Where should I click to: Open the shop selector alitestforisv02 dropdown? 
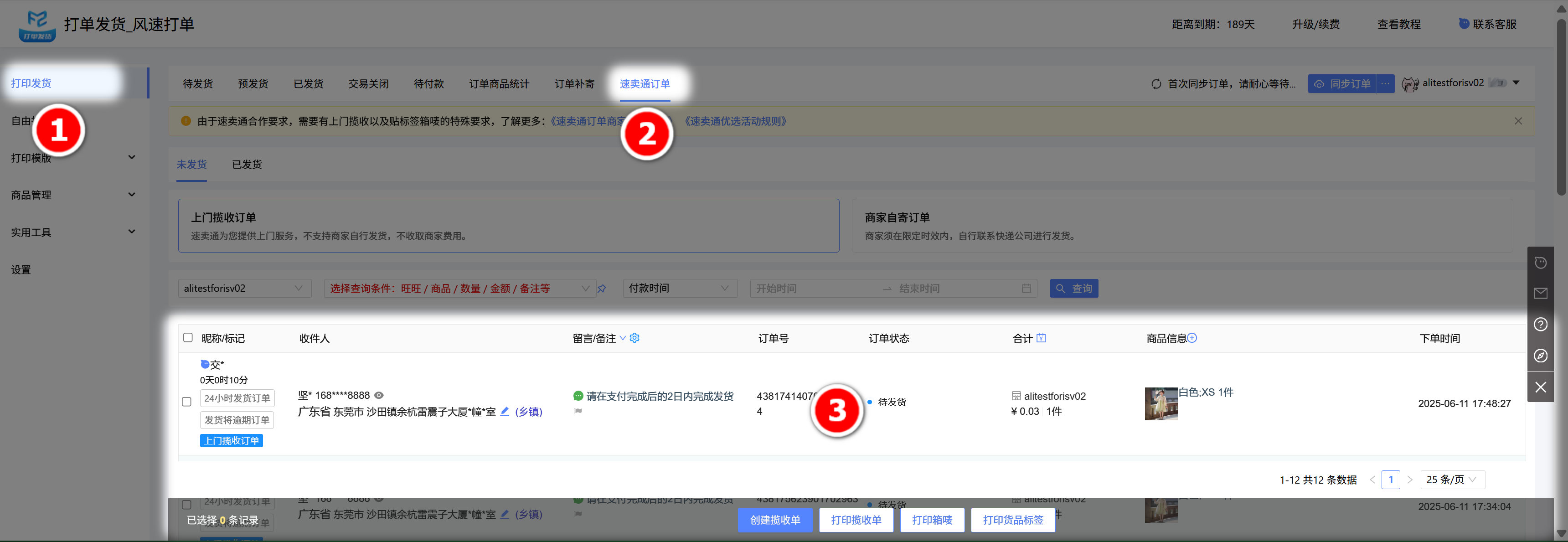coord(244,288)
